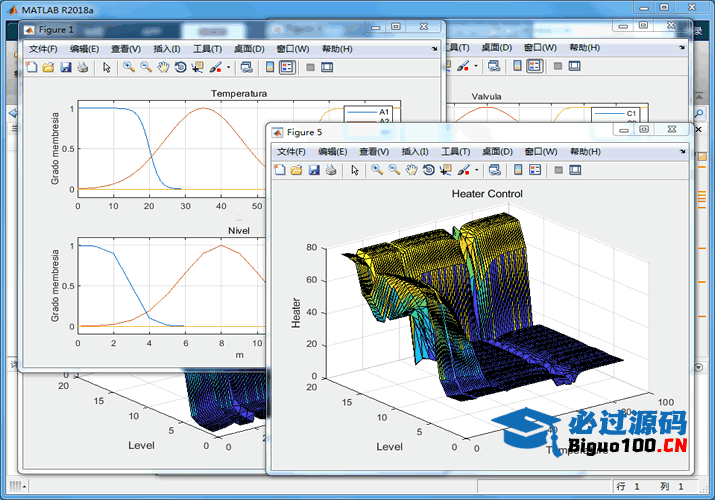Screen dimensions: 715x500
Task: Insert colorbar in Figure 1
Action: coord(270,67)
